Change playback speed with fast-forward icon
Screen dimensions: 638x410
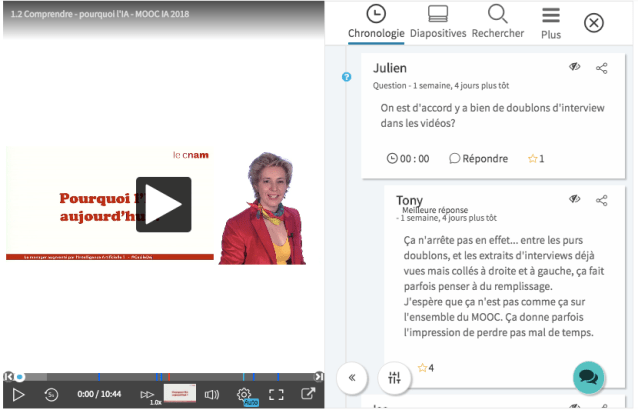(x=148, y=394)
